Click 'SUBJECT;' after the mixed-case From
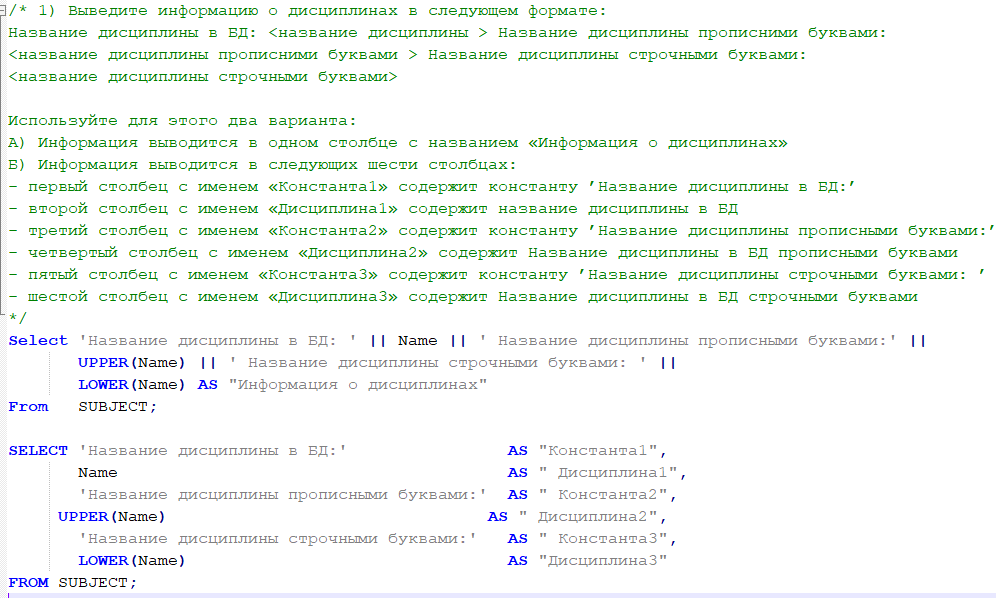Image resolution: width=996 pixels, height=598 pixels. (x=118, y=407)
